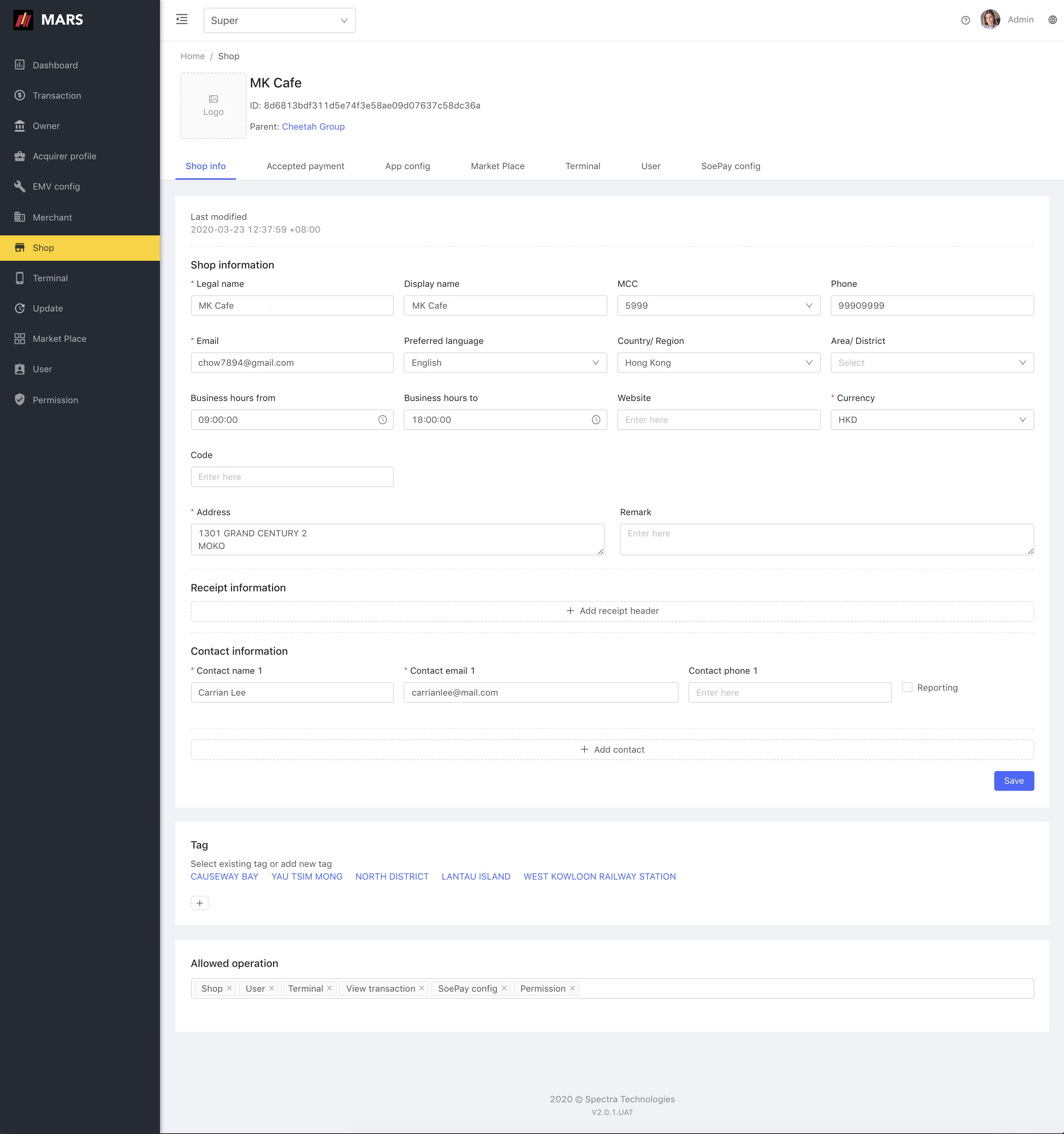Switch to the Accepted payment tab
Viewport: 1064px width, 1134px height.
point(305,166)
